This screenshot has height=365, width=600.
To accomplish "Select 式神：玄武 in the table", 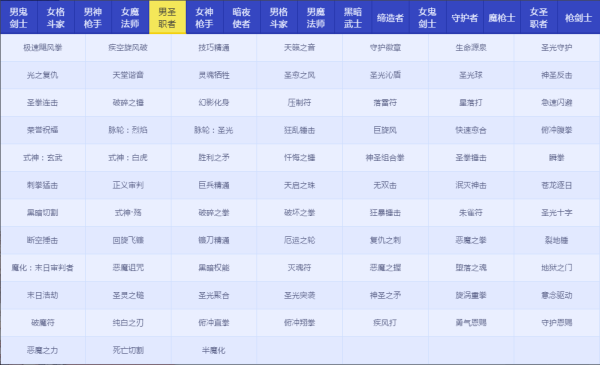I will pos(42,158).
